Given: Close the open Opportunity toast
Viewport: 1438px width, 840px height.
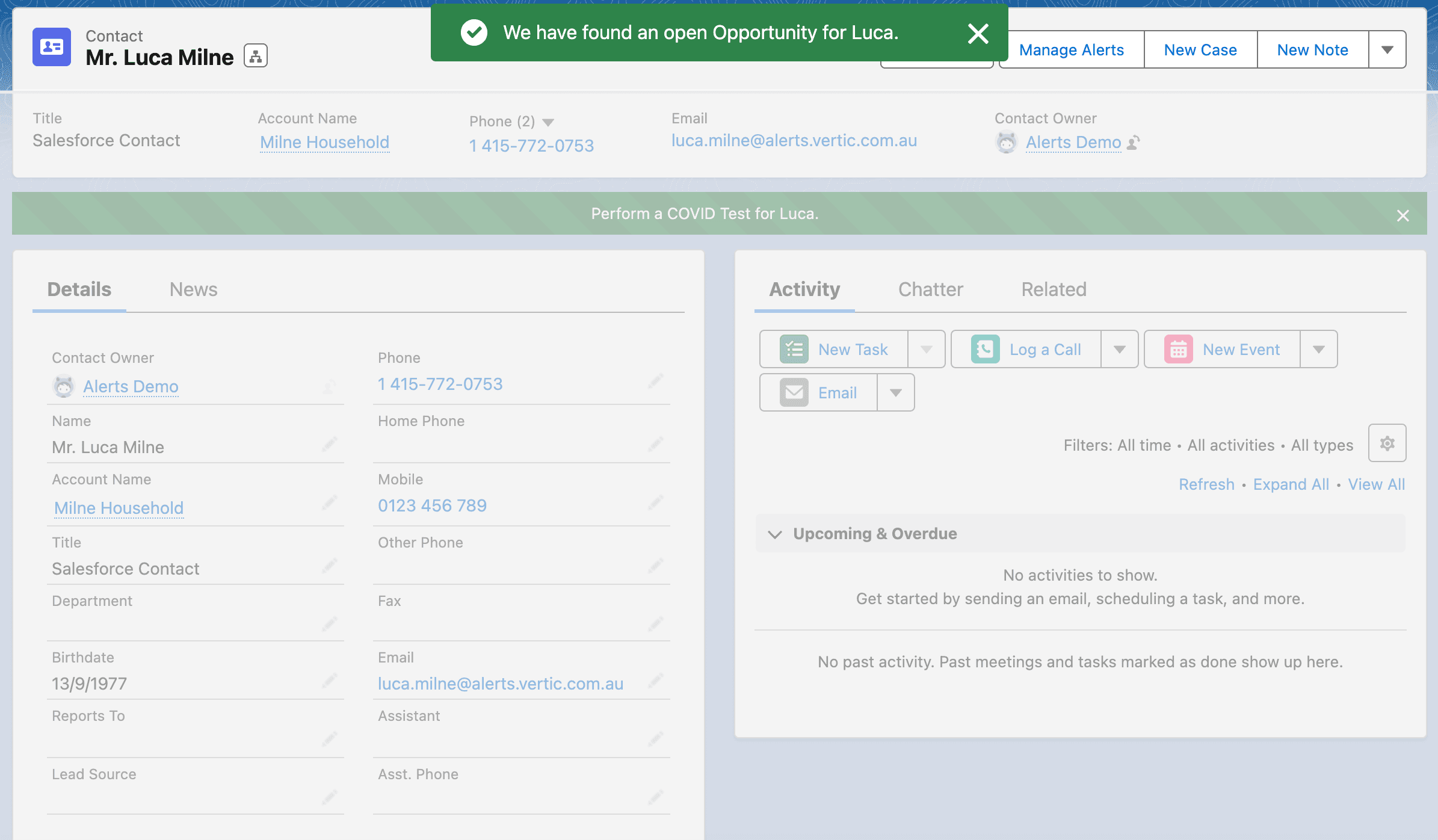Looking at the screenshot, I should (978, 34).
